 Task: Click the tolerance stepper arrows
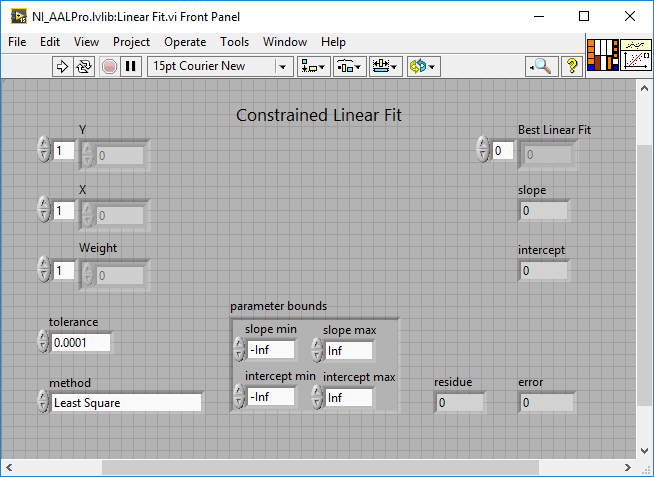point(42,342)
